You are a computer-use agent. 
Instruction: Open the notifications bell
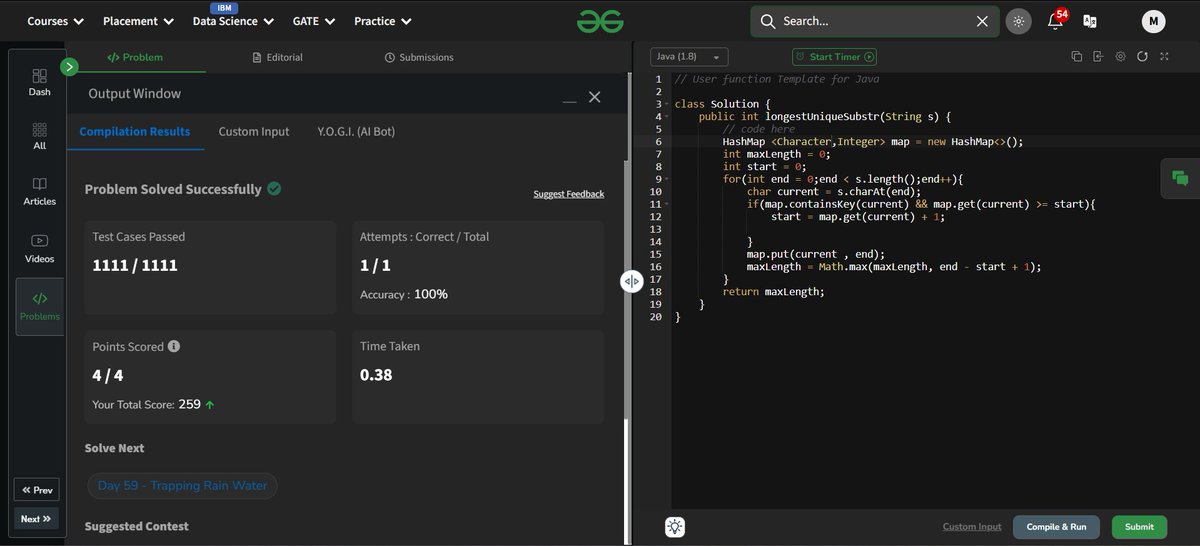[x=1054, y=21]
